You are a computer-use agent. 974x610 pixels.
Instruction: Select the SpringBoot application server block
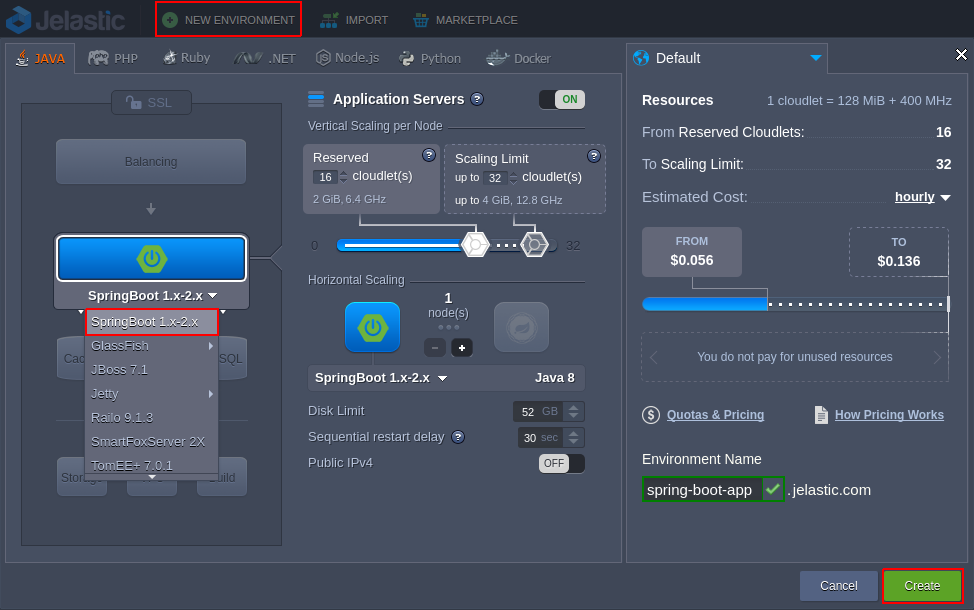click(x=152, y=258)
